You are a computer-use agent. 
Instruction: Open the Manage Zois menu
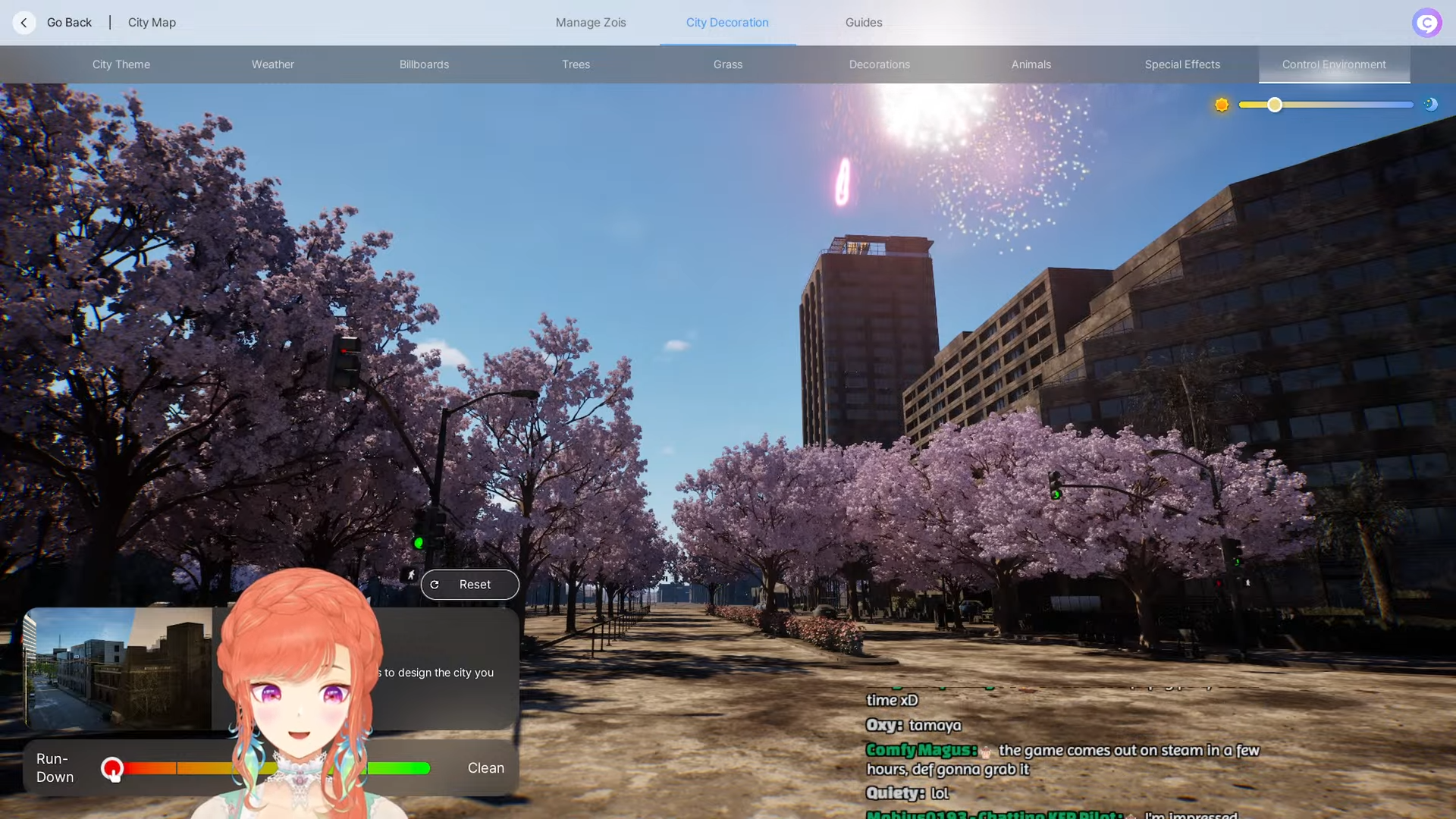point(591,23)
